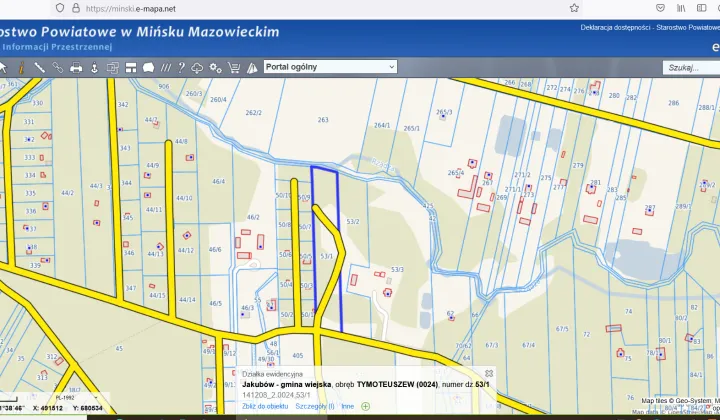Open the layout panels icon
The image size is (720, 420).
131,68
